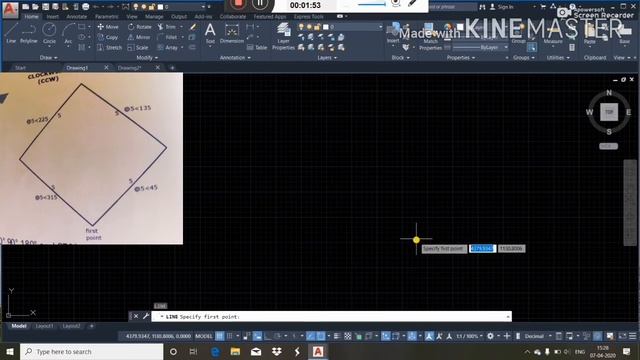Screen dimensions: 640x360
Task: Select the Dimension tool
Action: (232, 33)
